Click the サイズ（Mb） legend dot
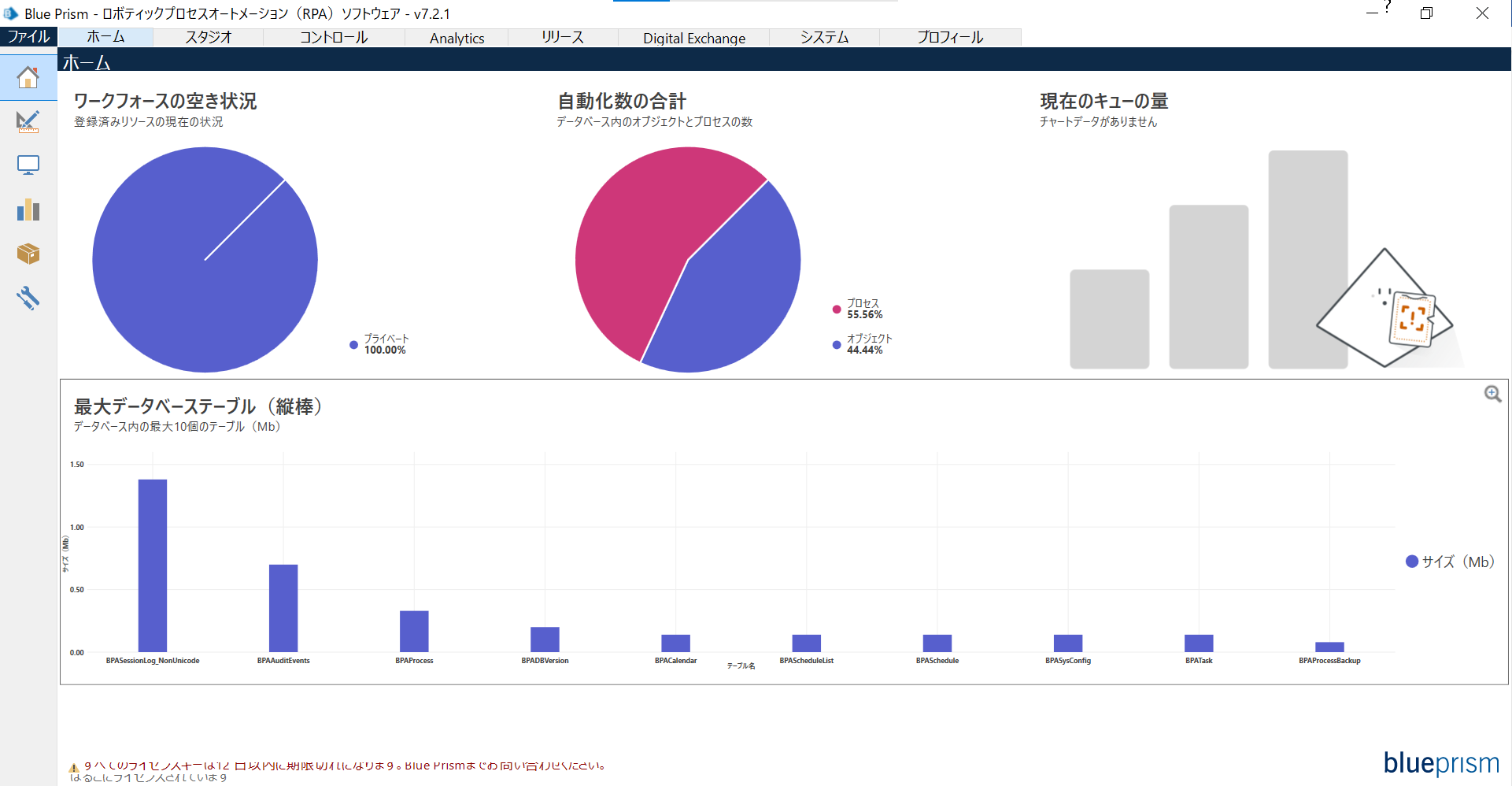The image size is (1512, 786). point(1412,562)
